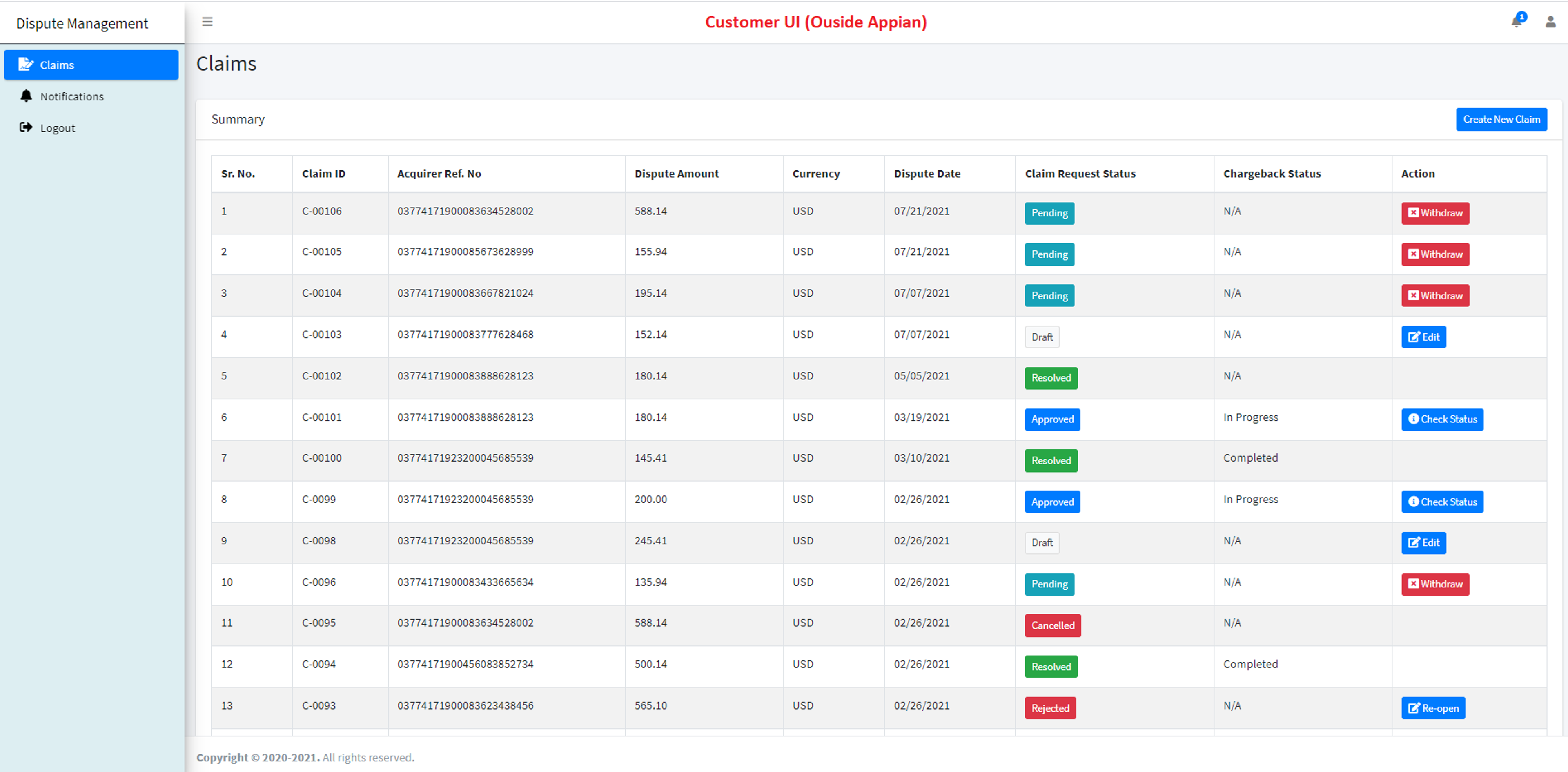Click dispute date 03/19/2021

[x=921, y=418]
